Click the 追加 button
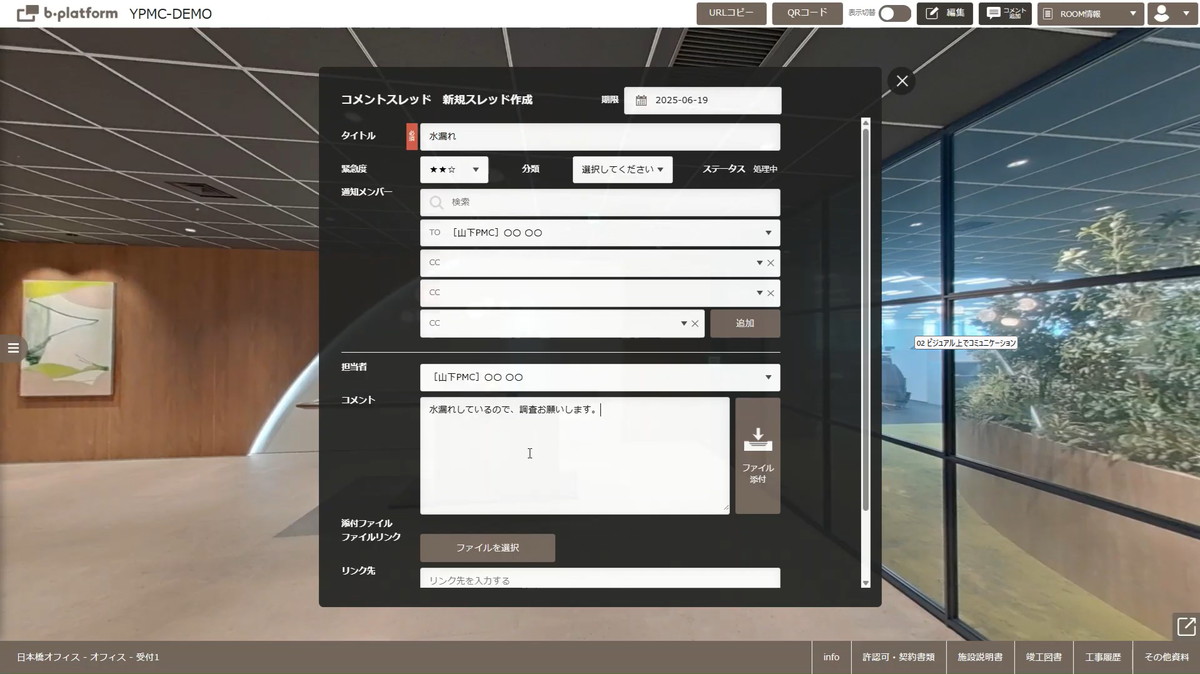The height and width of the screenshot is (674, 1200). pos(745,323)
